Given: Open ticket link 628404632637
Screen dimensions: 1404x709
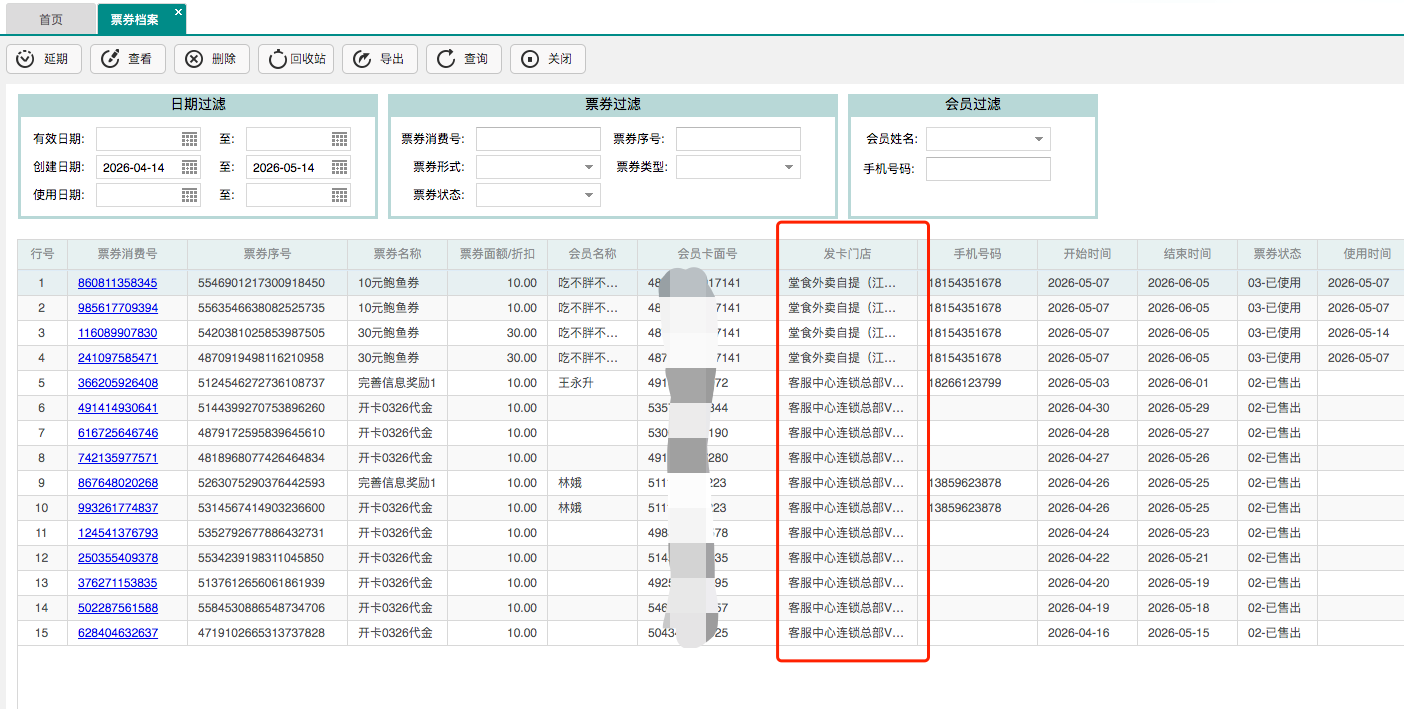Looking at the screenshot, I should 118,633.
